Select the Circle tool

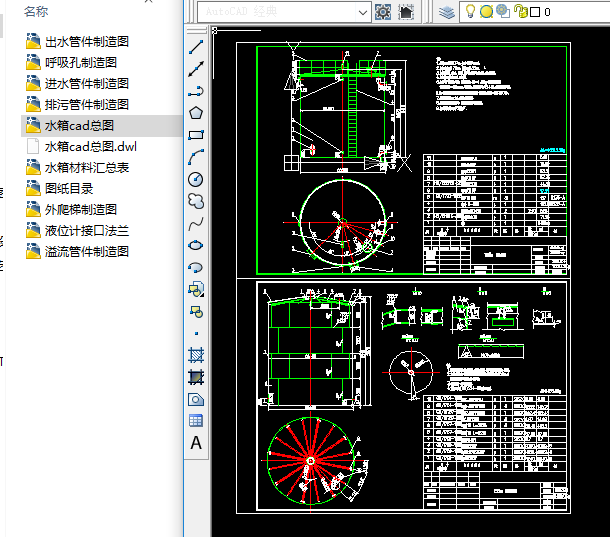pos(196,179)
